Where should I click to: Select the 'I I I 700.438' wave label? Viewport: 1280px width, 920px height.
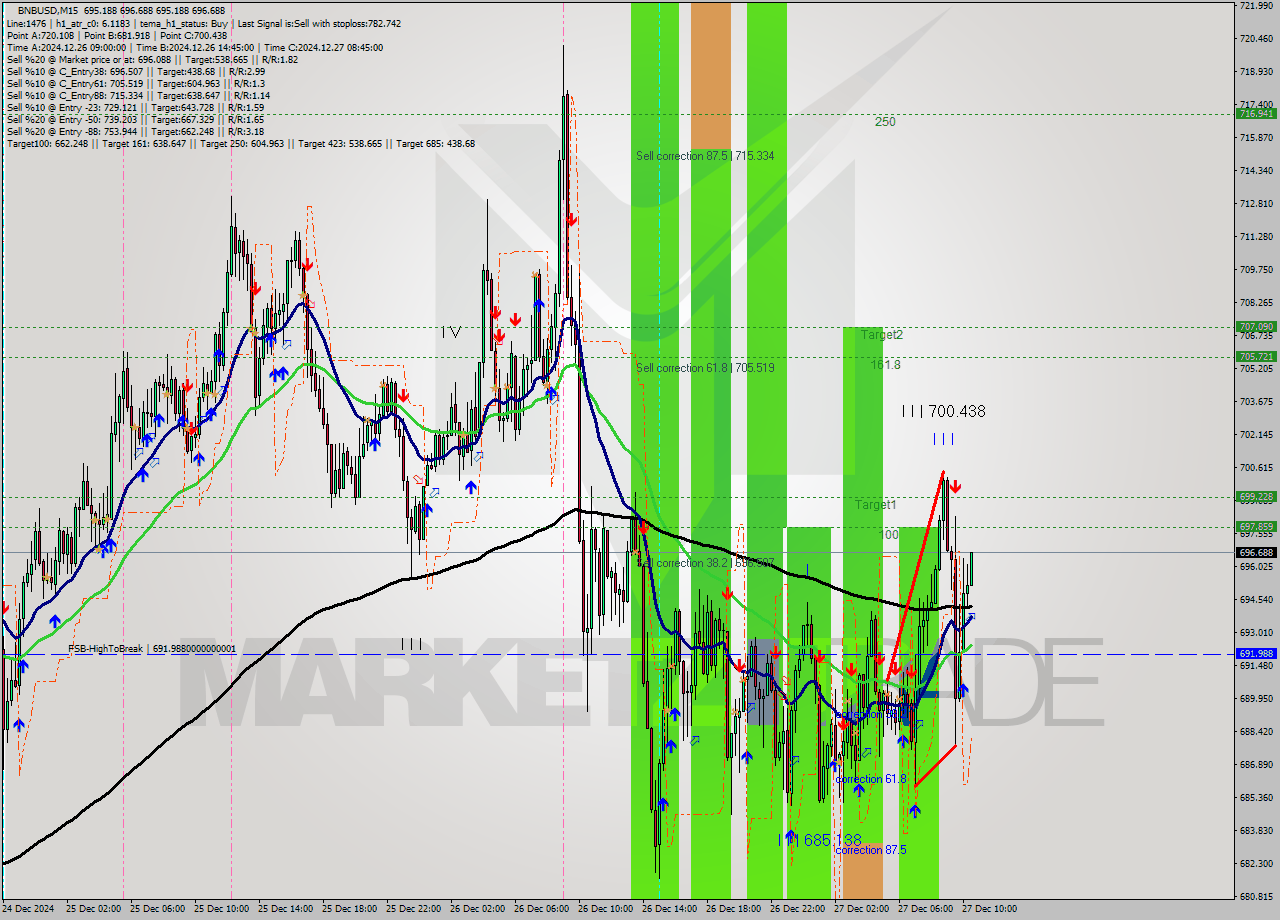tap(943, 411)
